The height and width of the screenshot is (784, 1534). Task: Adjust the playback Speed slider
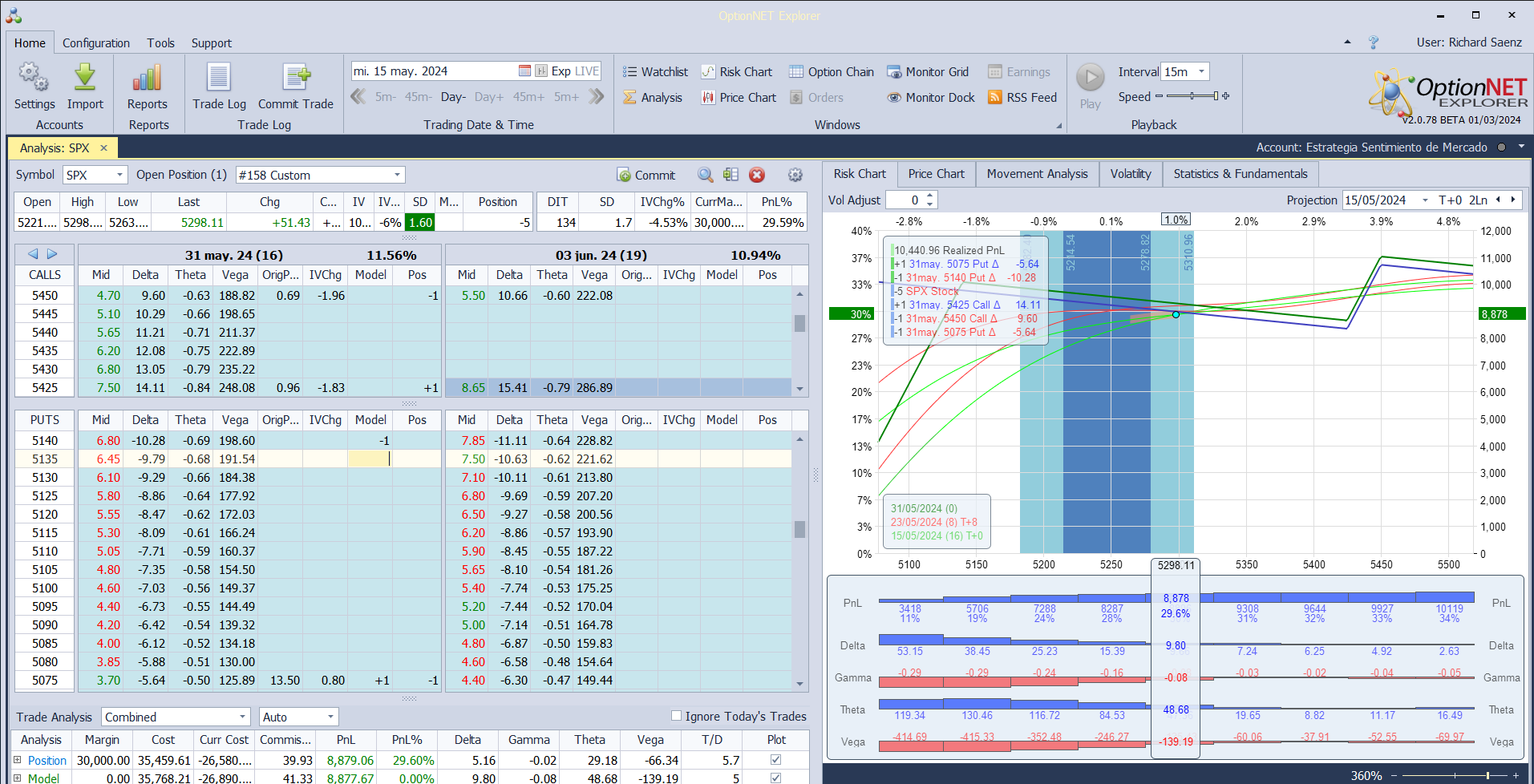[x=1192, y=96]
